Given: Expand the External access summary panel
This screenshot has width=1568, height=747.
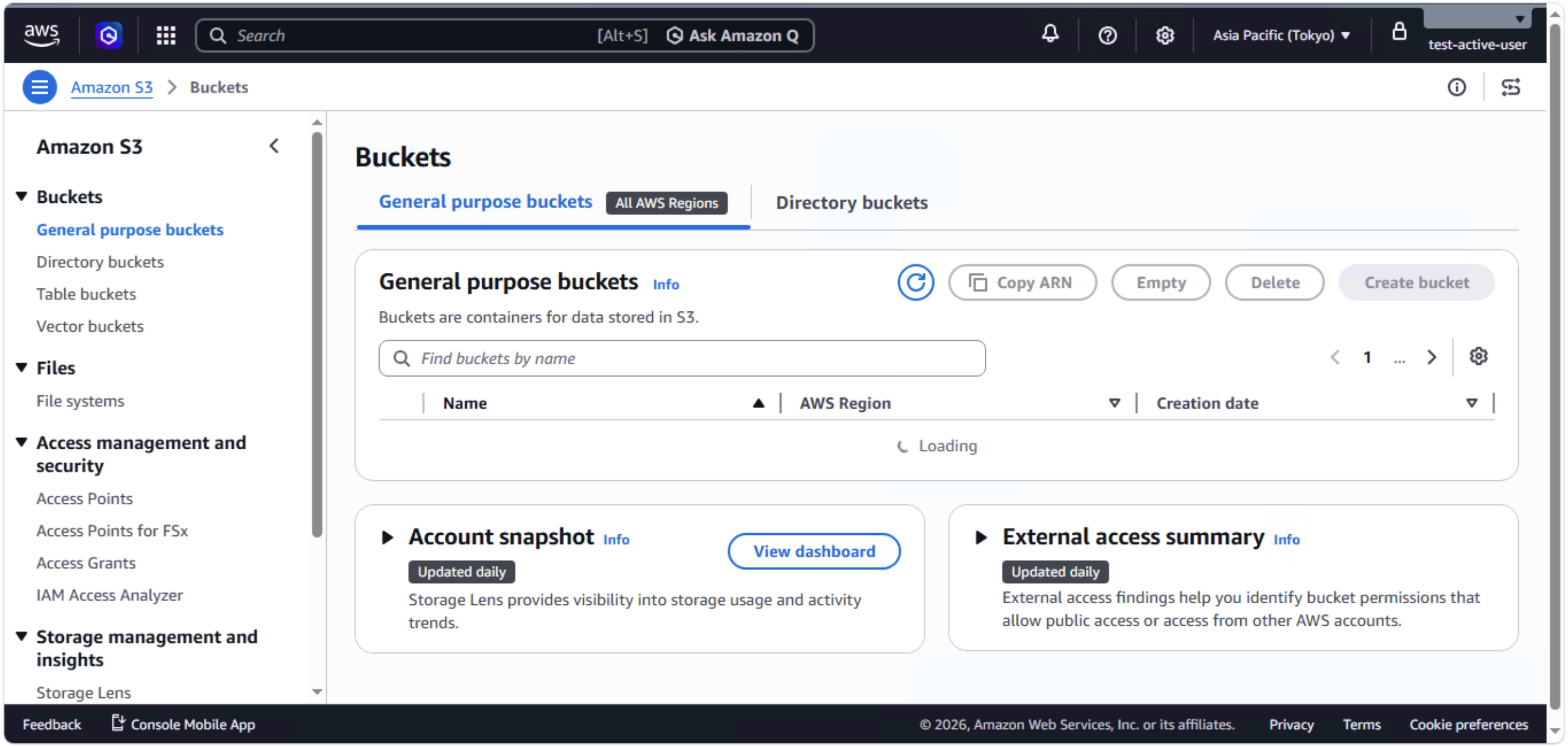Looking at the screenshot, I should [980, 537].
